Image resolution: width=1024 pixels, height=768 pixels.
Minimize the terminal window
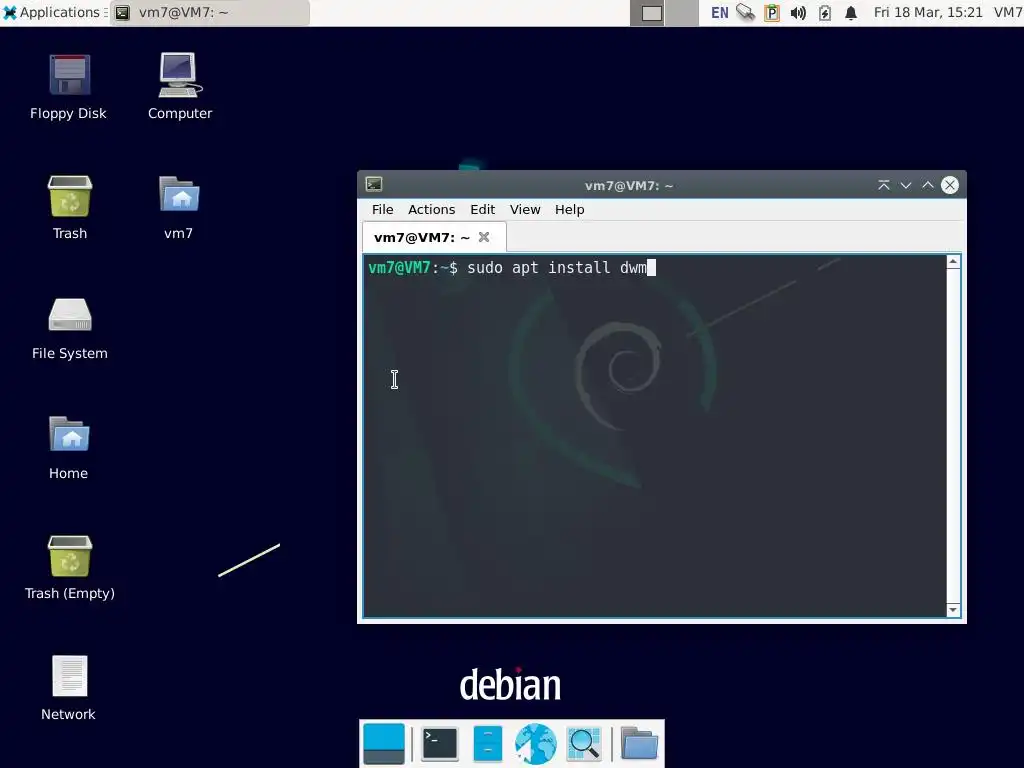906,185
